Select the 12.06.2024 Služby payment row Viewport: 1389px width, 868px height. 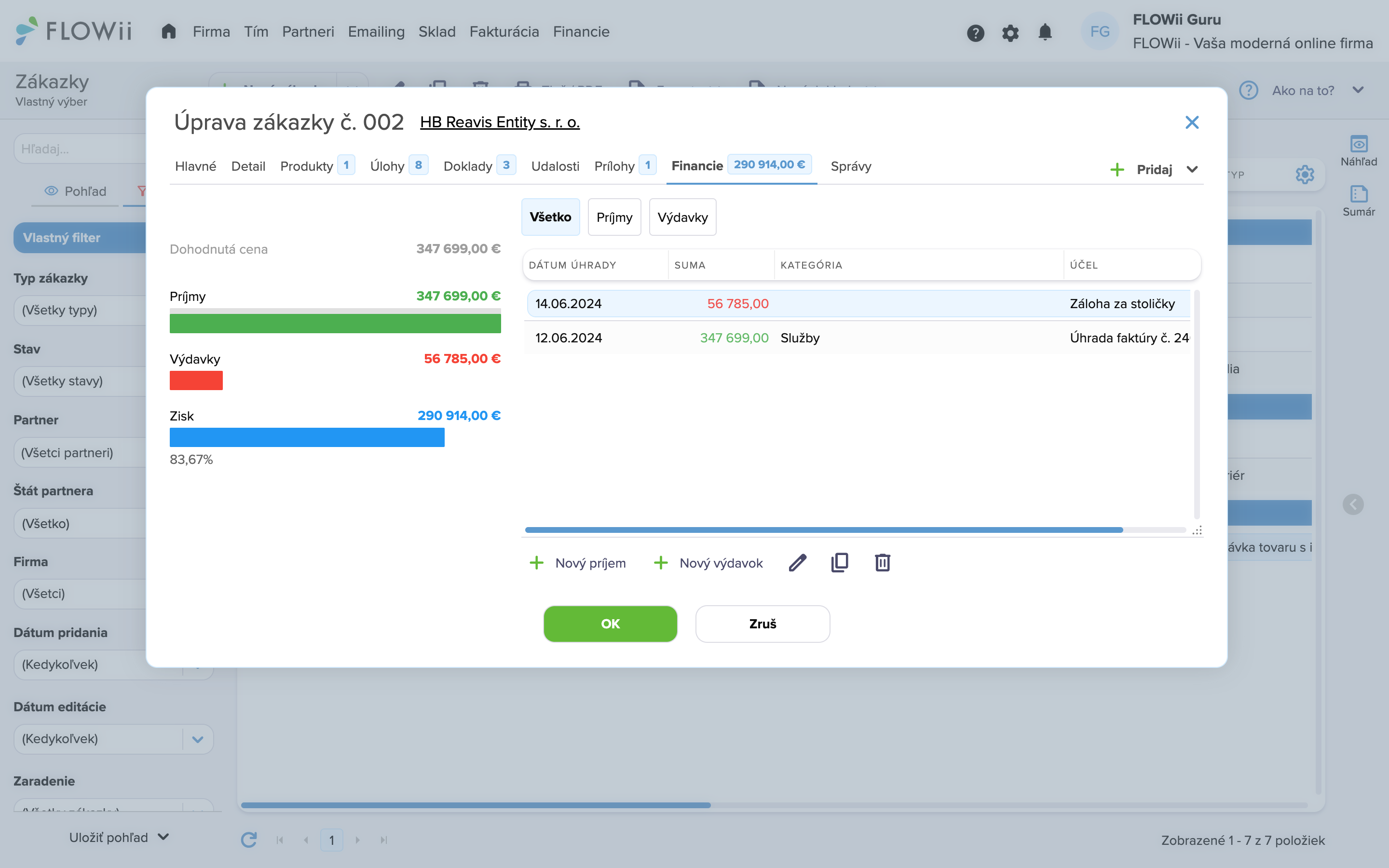pos(858,338)
